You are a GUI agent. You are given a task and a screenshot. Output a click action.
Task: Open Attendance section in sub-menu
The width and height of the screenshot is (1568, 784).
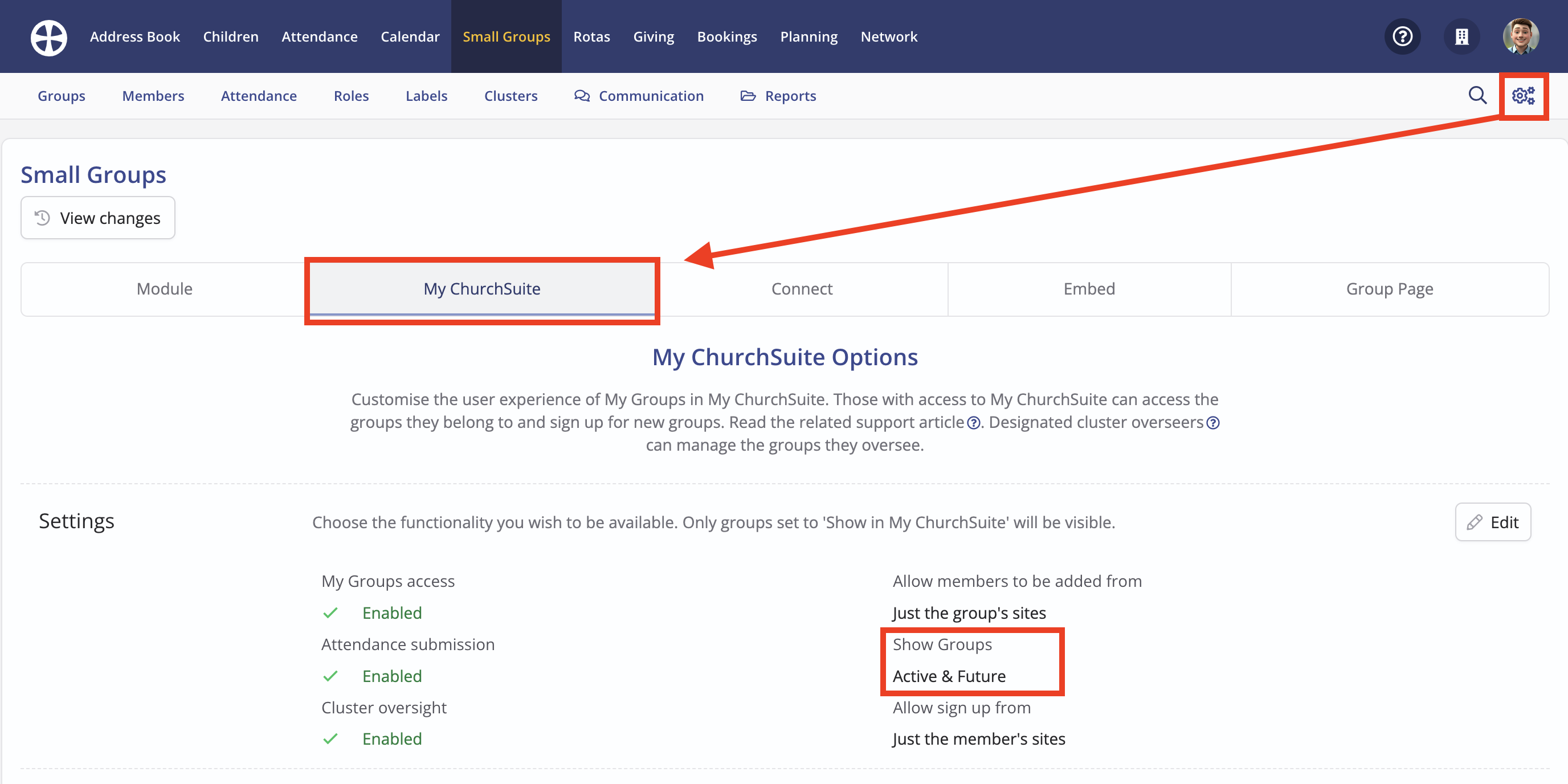259,96
